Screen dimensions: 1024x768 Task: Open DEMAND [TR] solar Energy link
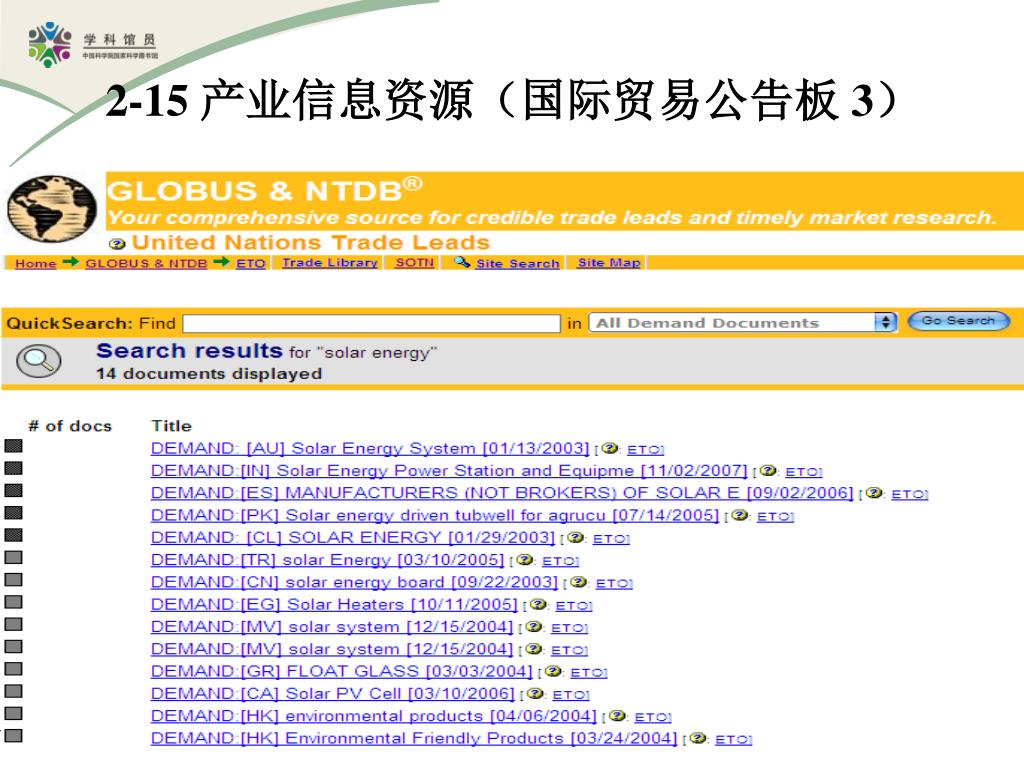328,560
